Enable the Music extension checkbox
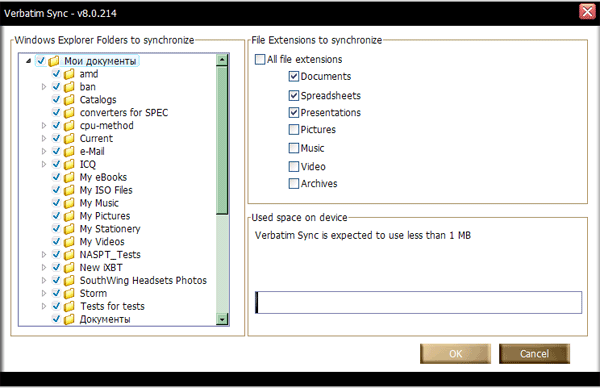 [x=293, y=148]
